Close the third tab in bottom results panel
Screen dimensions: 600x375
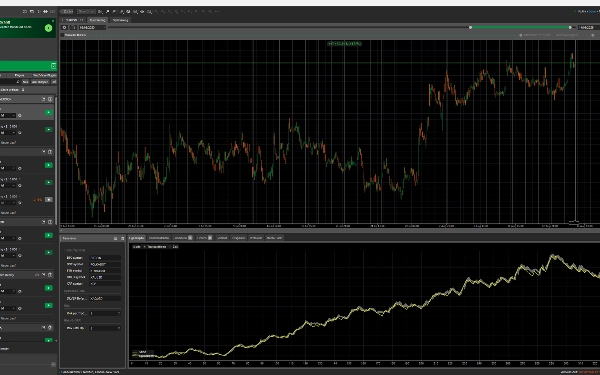tap(190, 238)
